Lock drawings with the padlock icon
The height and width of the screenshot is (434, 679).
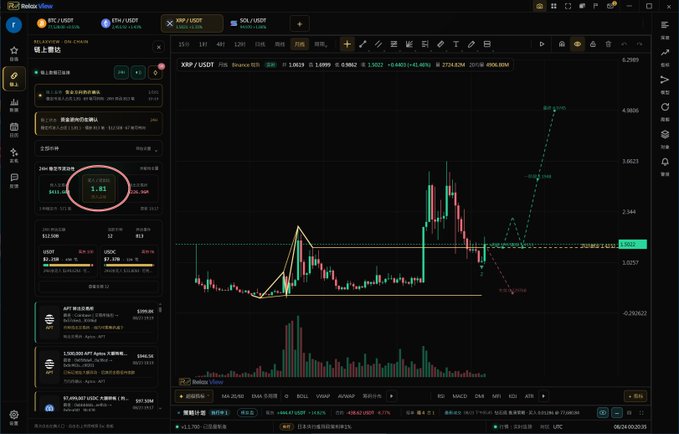(x=593, y=44)
